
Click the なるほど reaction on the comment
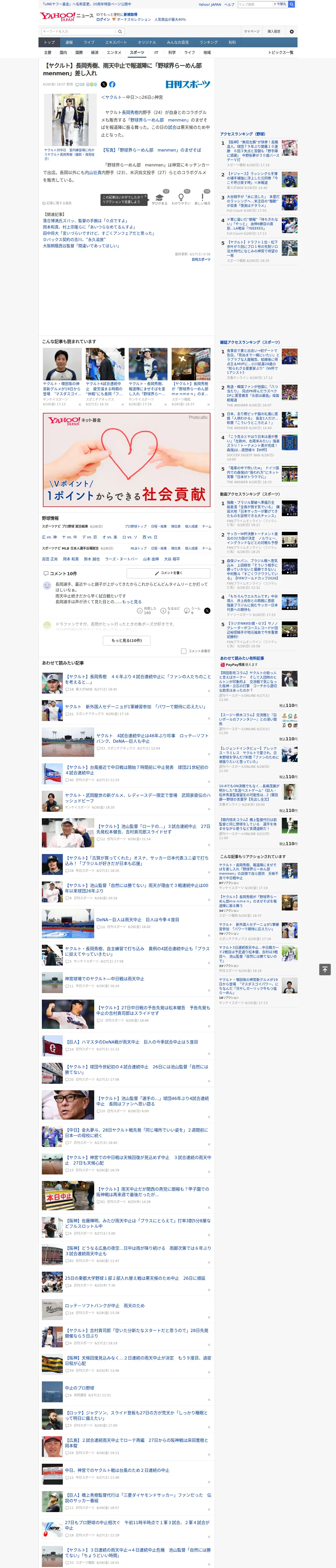(170, 610)
